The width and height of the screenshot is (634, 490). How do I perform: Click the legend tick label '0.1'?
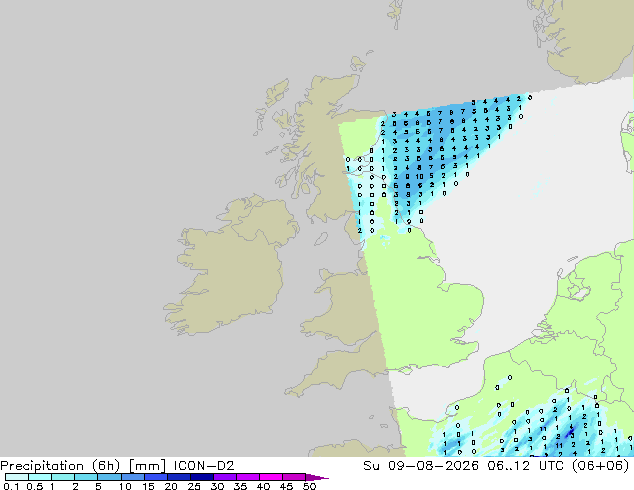pyautogui.click(x=11, y=486)
